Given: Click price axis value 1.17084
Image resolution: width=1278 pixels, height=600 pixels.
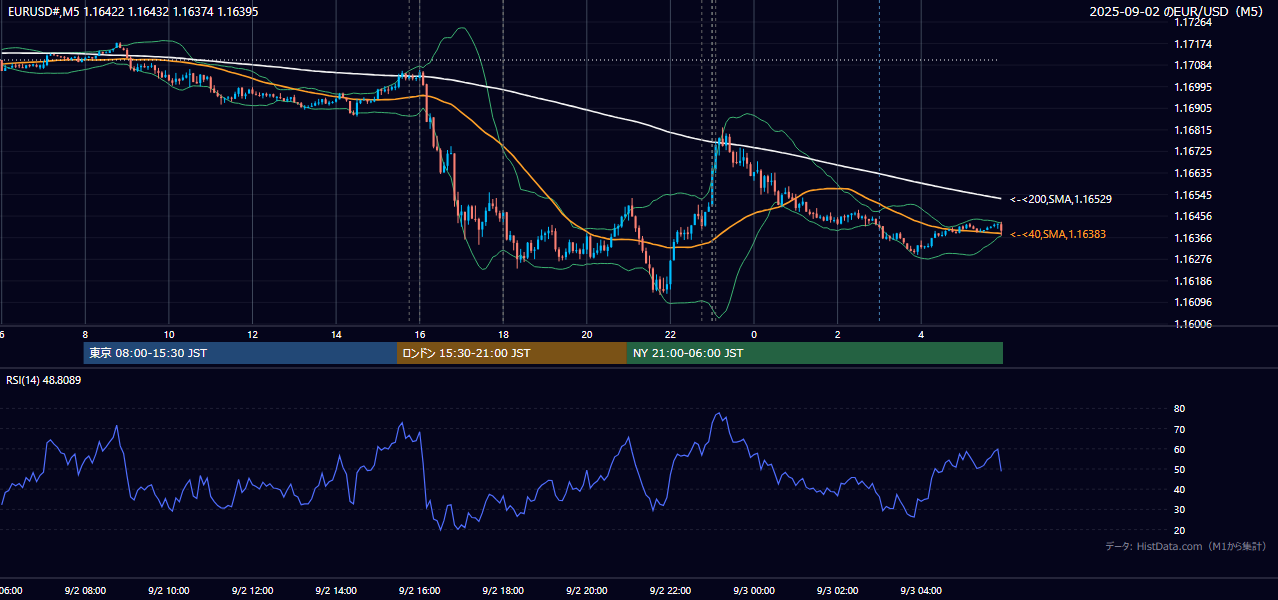Looking at the screenshot, I should tap(1194, 66).
